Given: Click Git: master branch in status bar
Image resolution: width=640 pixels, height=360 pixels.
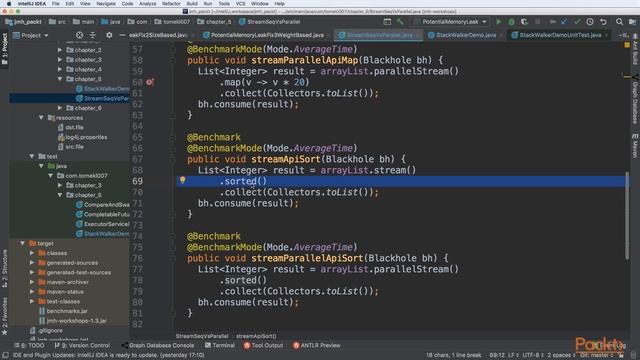Looking at the screenshot, I should [597, 355].
